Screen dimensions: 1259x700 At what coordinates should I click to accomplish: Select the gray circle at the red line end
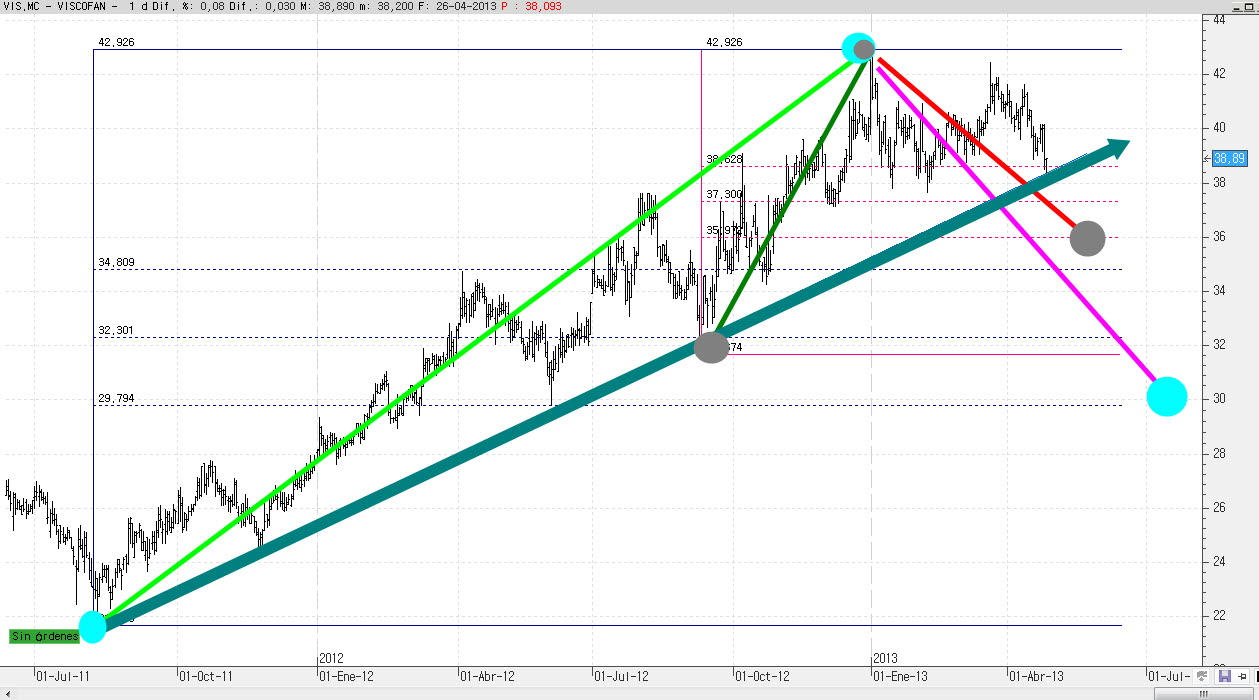coord(1087,238)
